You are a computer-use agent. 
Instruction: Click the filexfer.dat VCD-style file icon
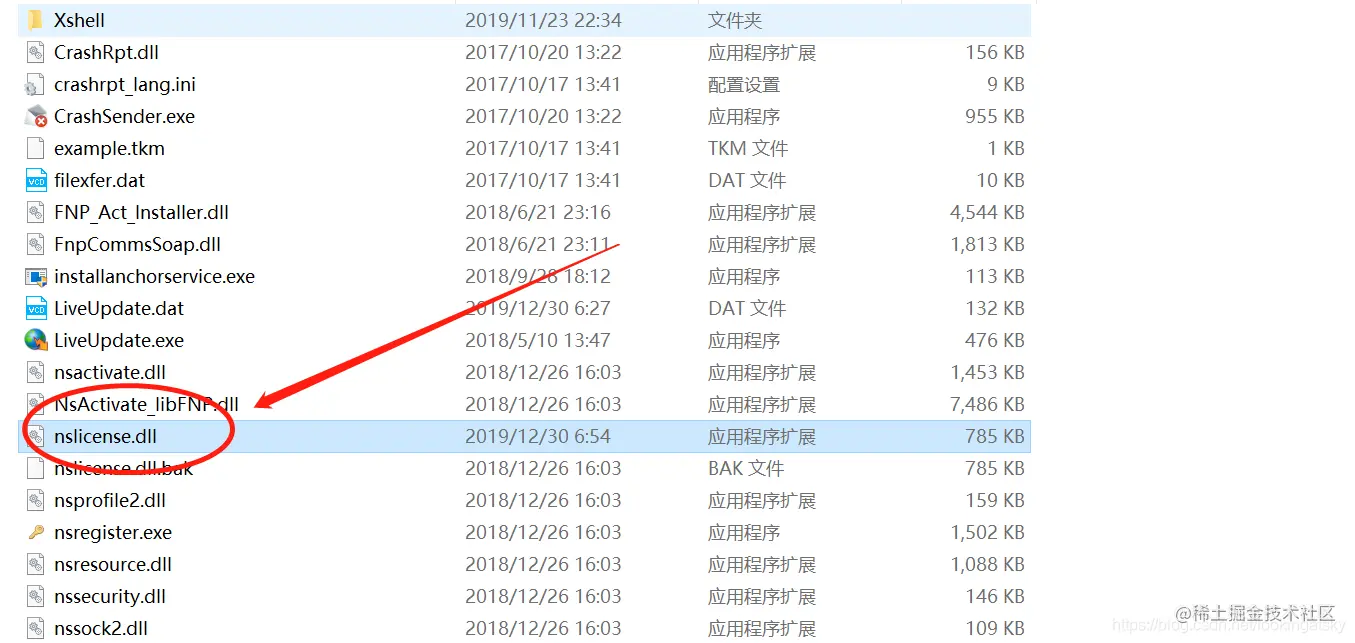tap(34, 180)
